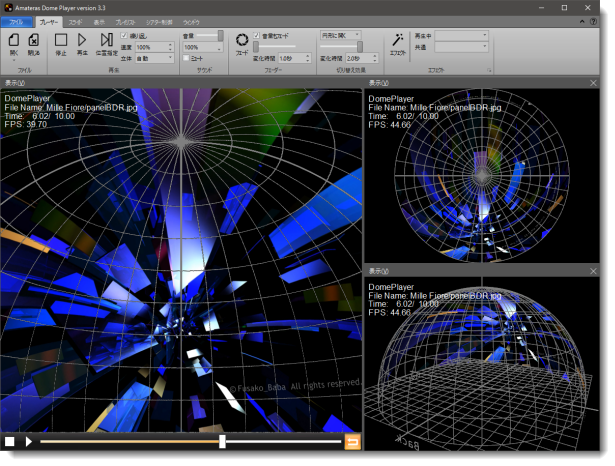The height and width of the screenshot is (466, 615).
Task: Switch to the Slide (スライド) ribbon tab
Action: (75, 22)
